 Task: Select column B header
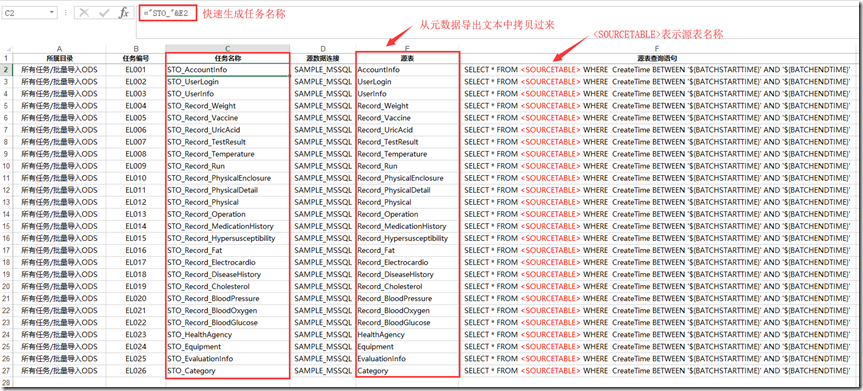(x=136, y=48)
